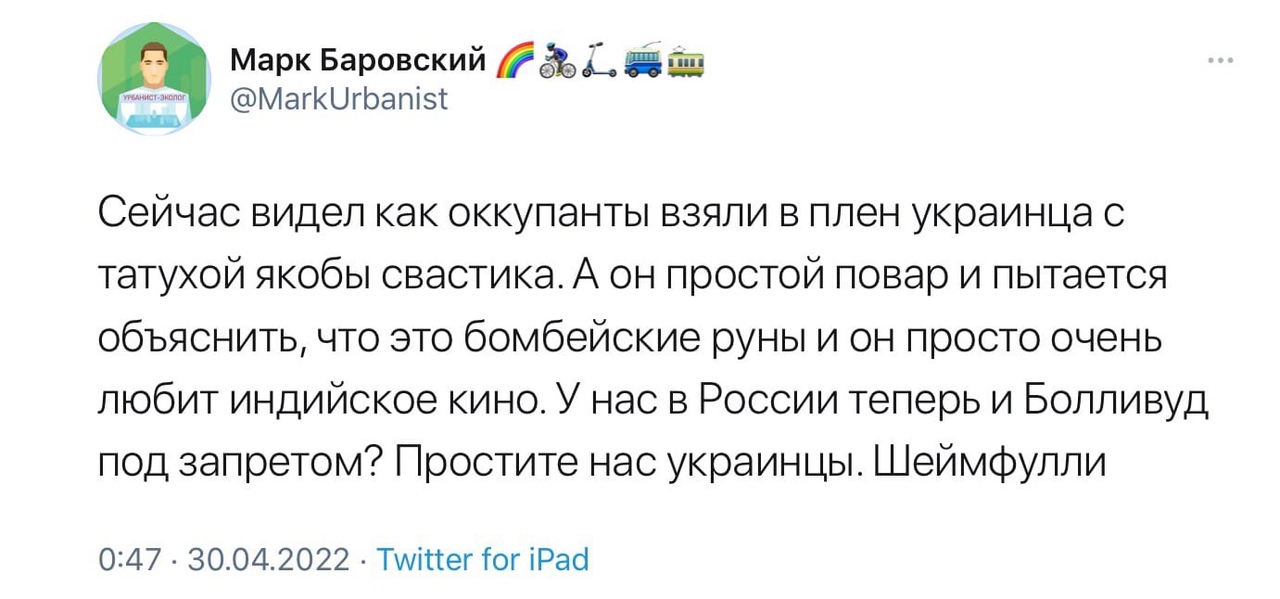Open the Twitter for iPad source link
The width and height of the screenshot is (1280, 599).
pyautogui.click(x=483, y=559)
